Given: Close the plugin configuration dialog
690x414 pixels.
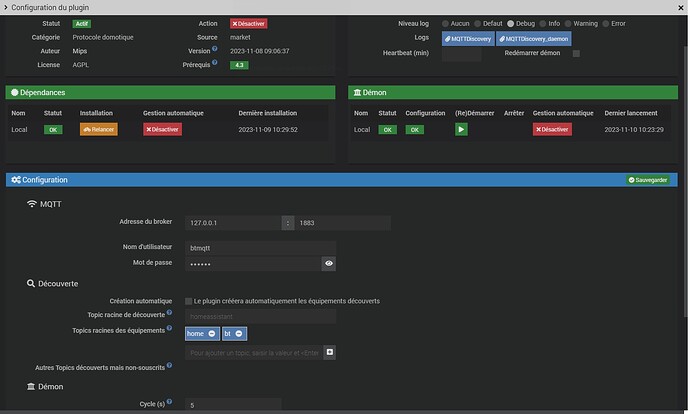Looking at the screenshot, I should (680, 7).
